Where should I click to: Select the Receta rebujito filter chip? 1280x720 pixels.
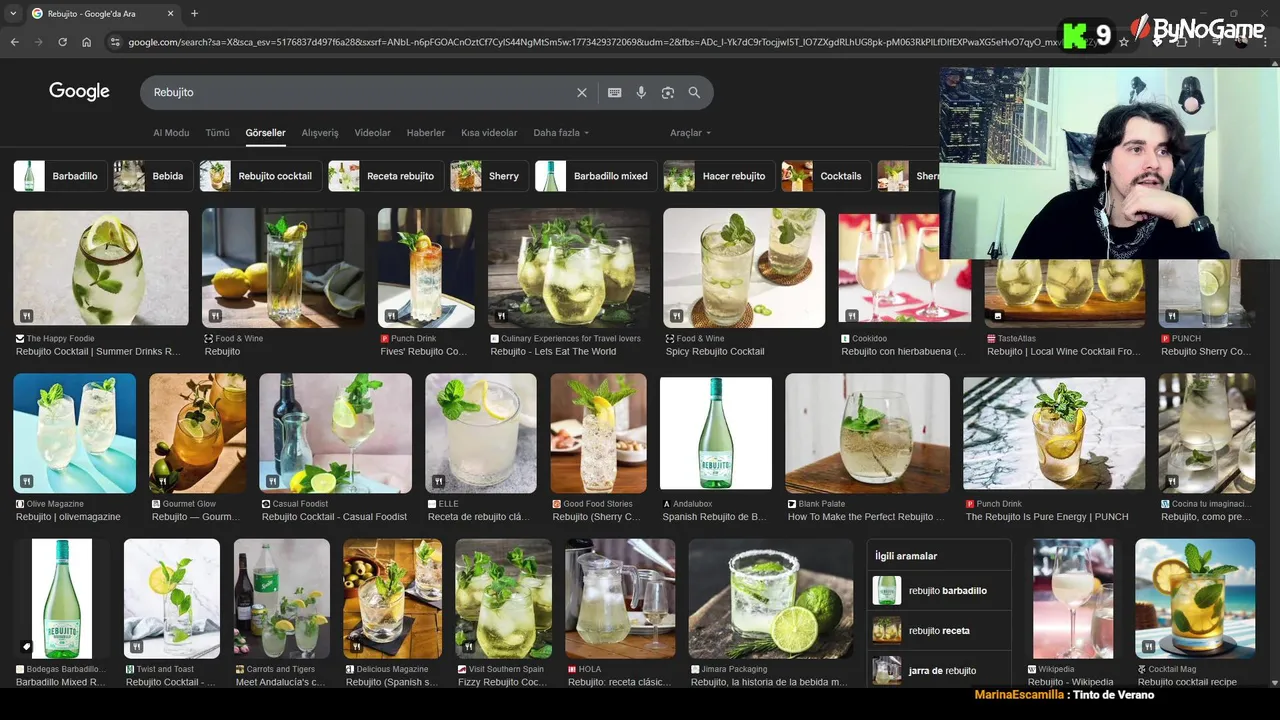(x=385, y=176)
